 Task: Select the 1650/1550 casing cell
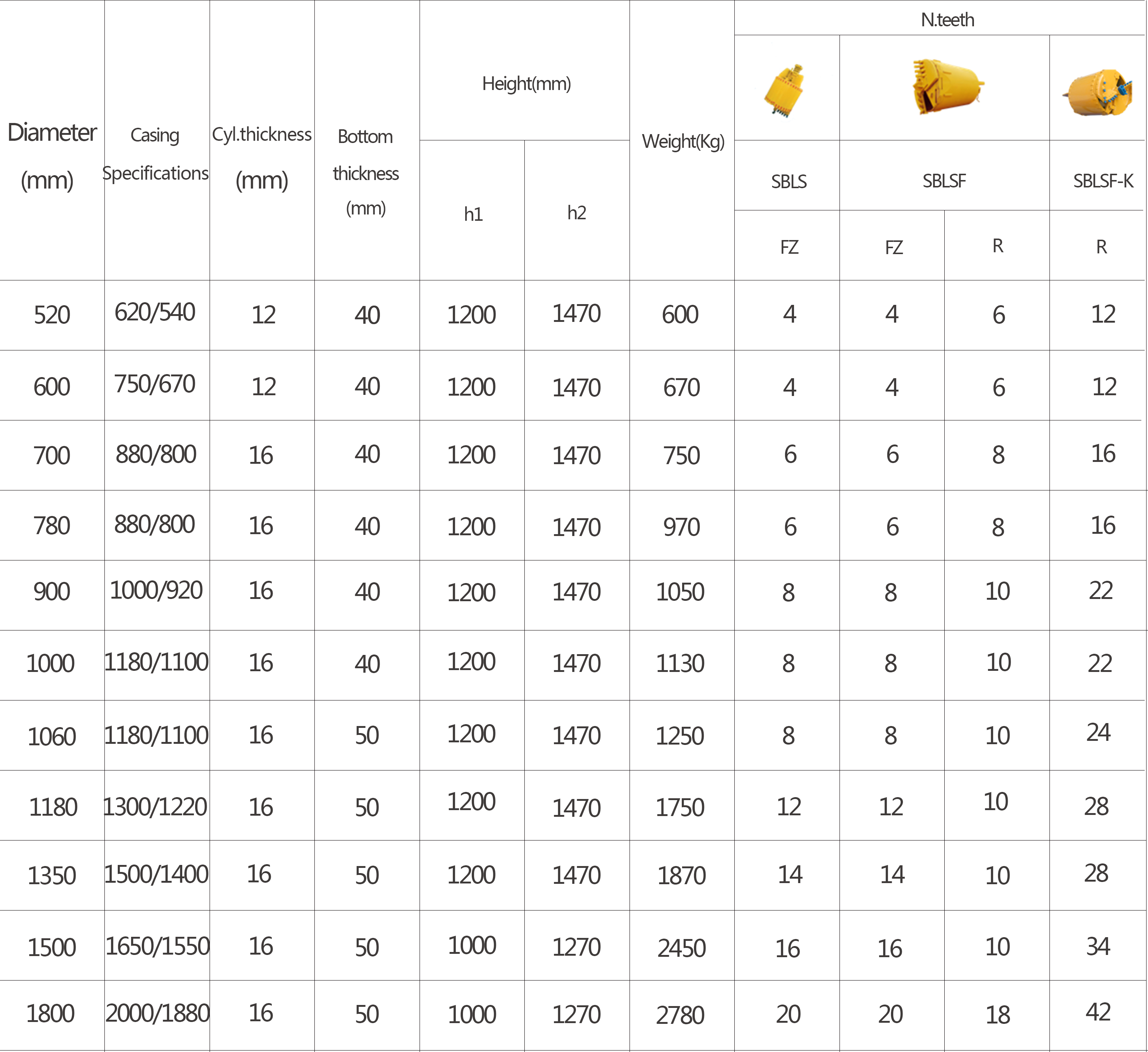click(x=157, y=946)
